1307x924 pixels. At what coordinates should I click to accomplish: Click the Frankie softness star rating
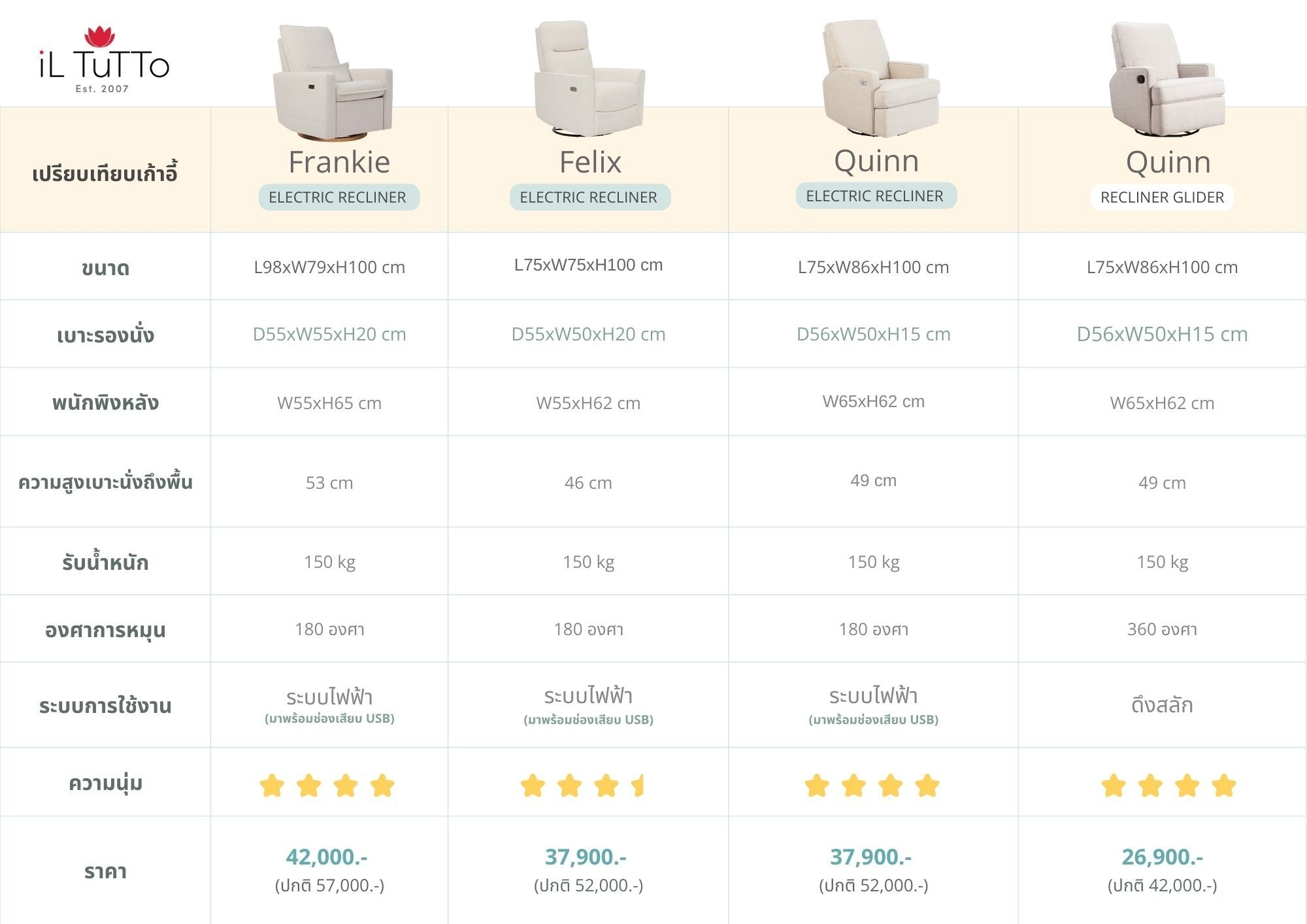click(x=327, y=785)
